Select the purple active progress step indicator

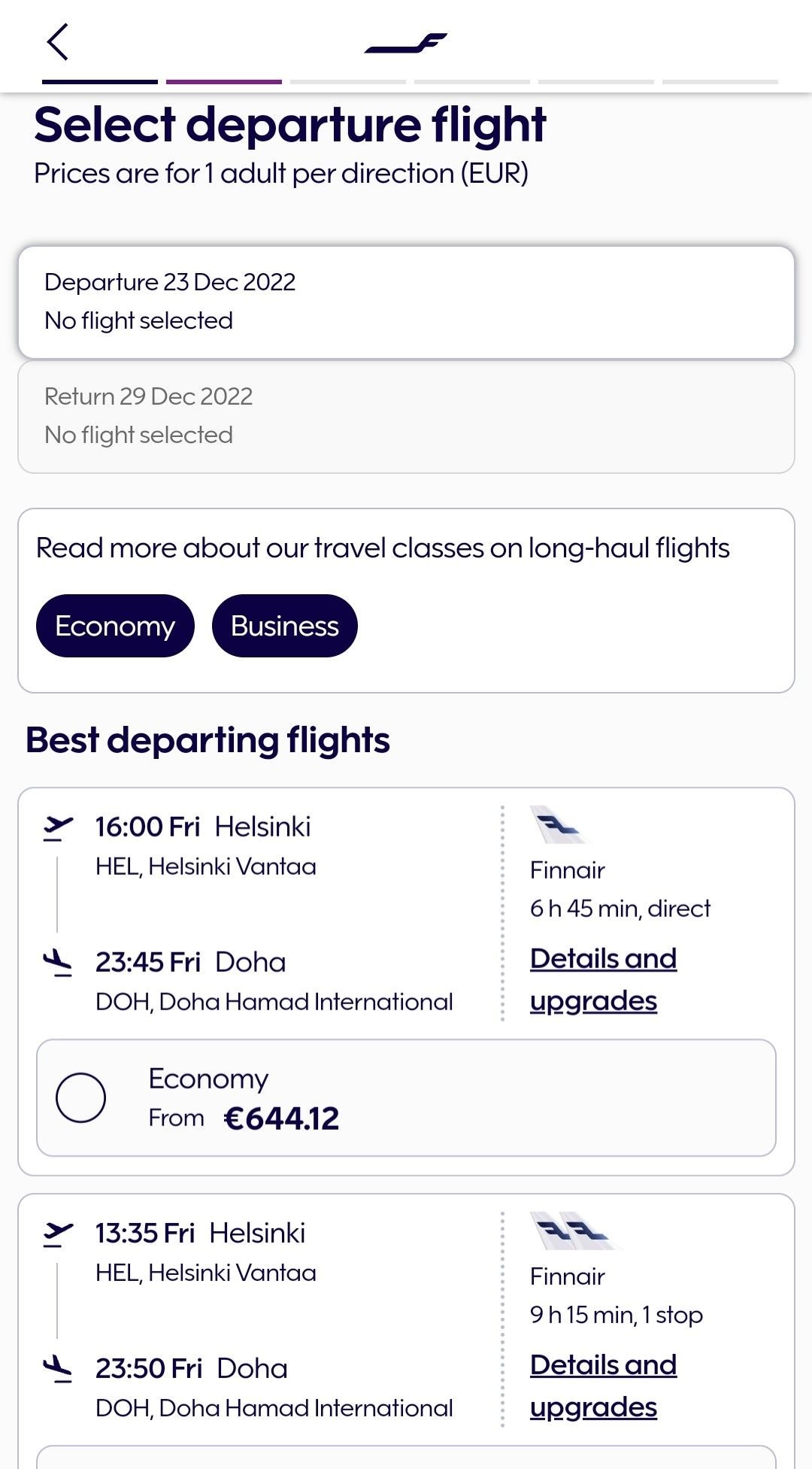222,81
